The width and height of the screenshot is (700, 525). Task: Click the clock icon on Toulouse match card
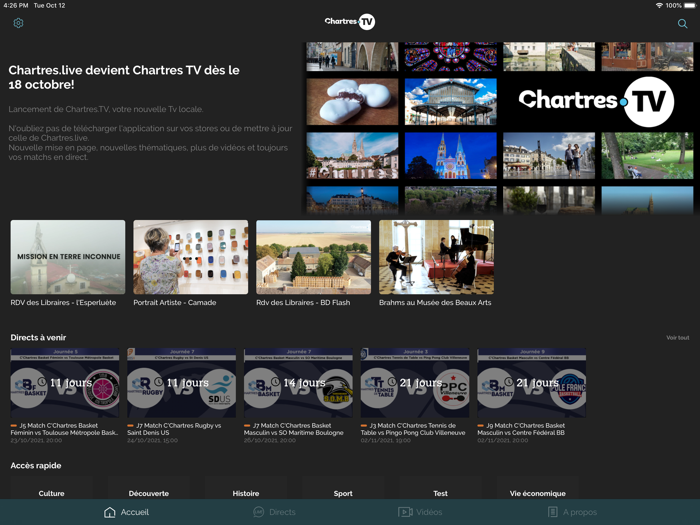[x=42, y=382]
